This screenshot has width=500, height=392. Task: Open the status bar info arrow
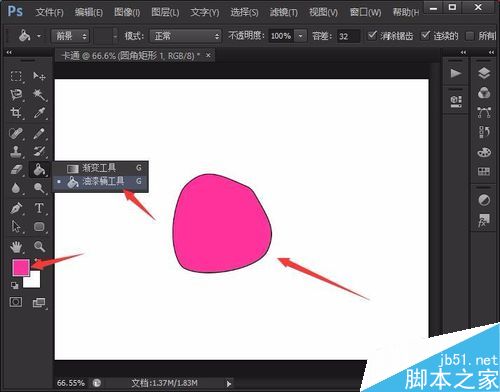click(229, 384)
